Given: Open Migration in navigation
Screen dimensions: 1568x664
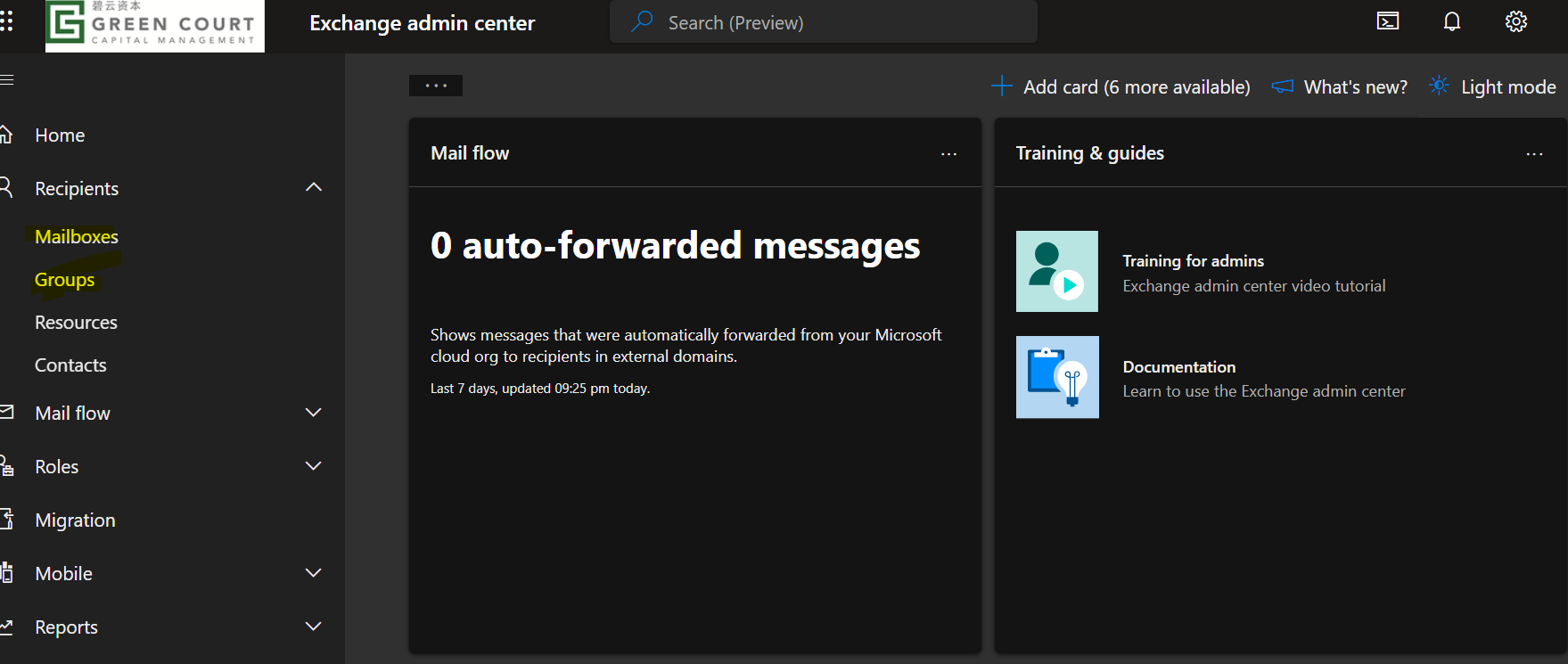Looking at the screenshot, I should point(75,521).
